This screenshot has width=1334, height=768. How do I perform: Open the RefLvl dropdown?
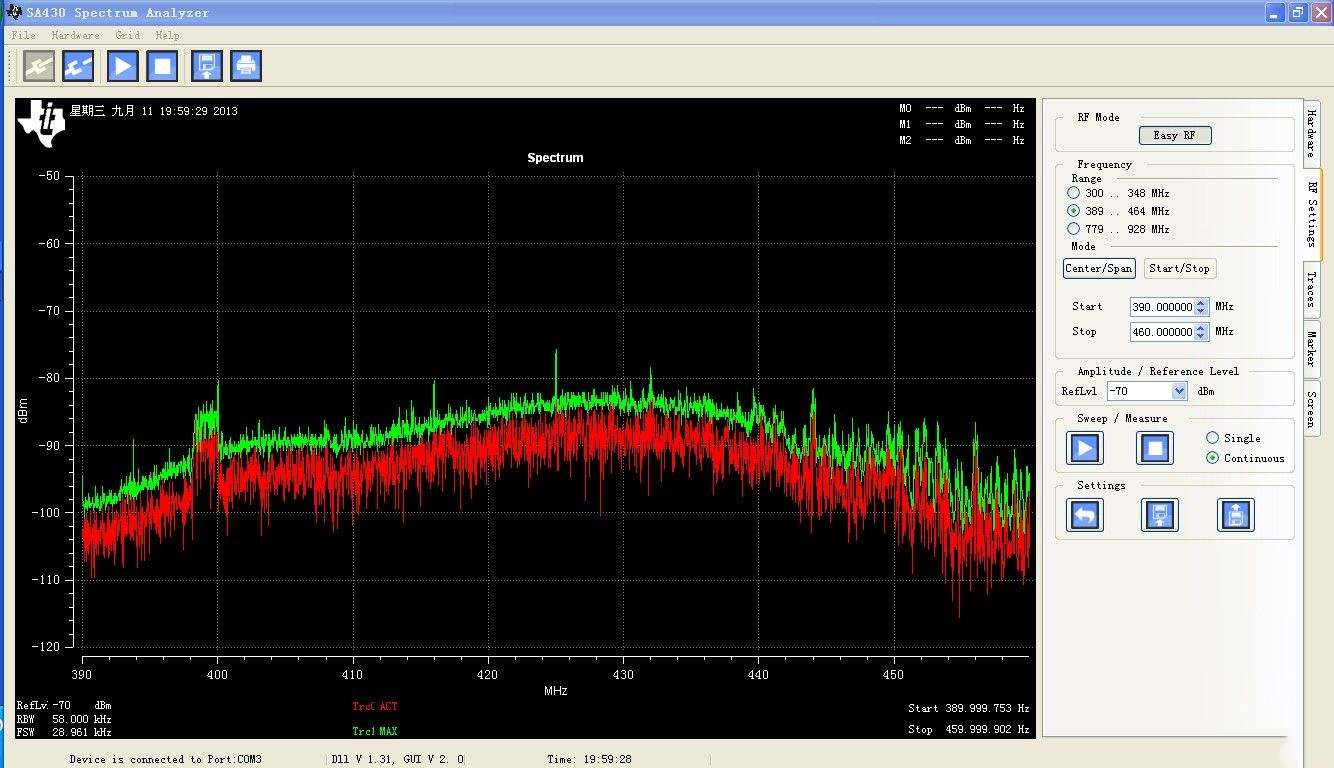[1179, 391]
